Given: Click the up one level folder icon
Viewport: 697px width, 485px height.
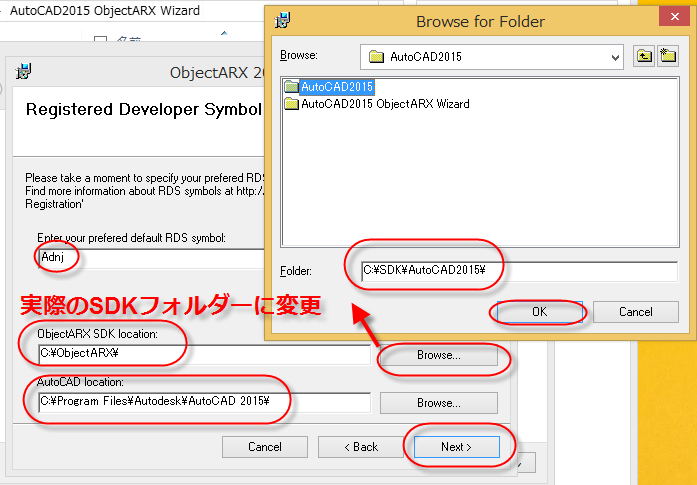Looking at the screenshot, I should tap(644, 56).
